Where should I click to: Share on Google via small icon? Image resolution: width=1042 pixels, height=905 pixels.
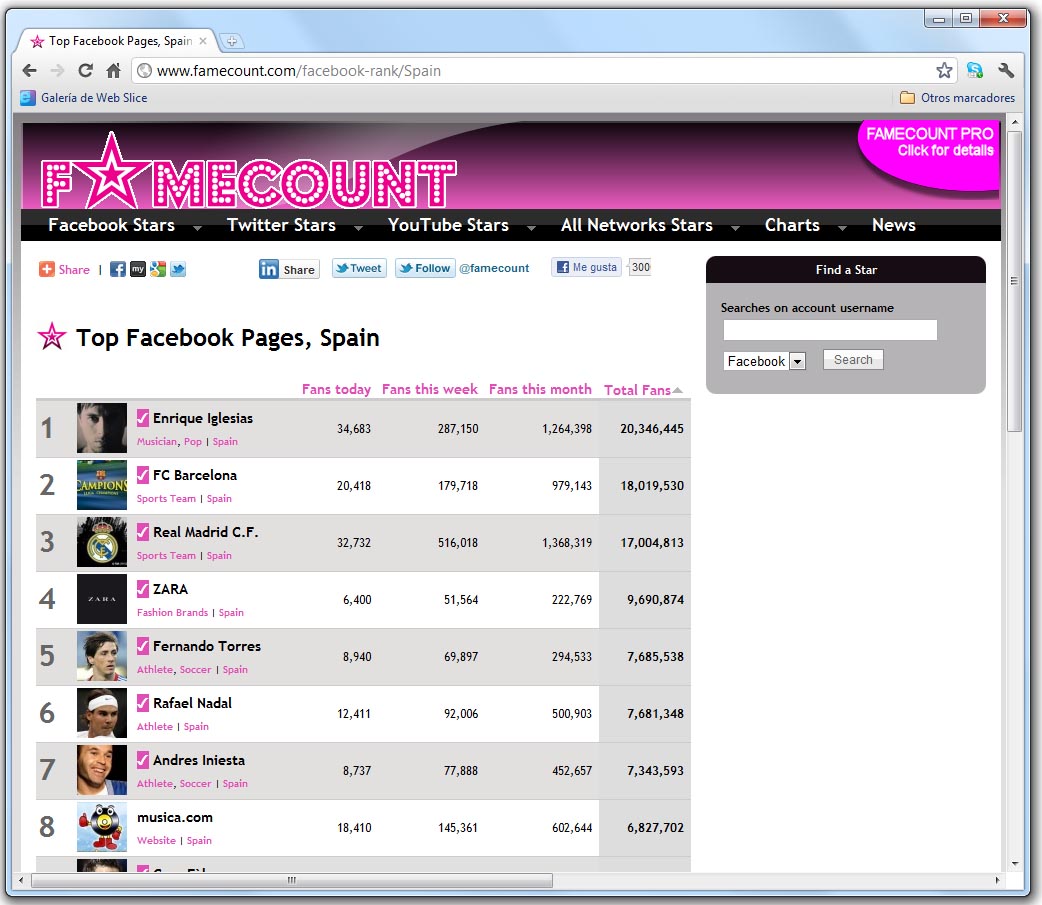click(x=157, y=269)
